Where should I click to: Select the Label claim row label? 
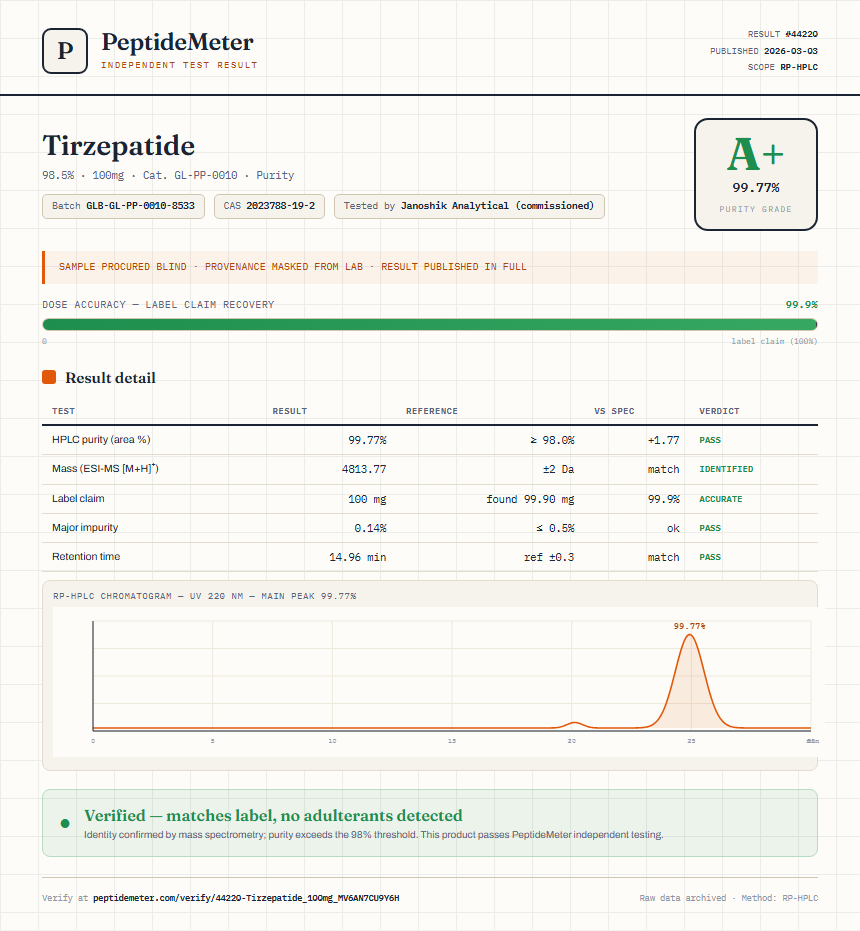coord(78,498)
